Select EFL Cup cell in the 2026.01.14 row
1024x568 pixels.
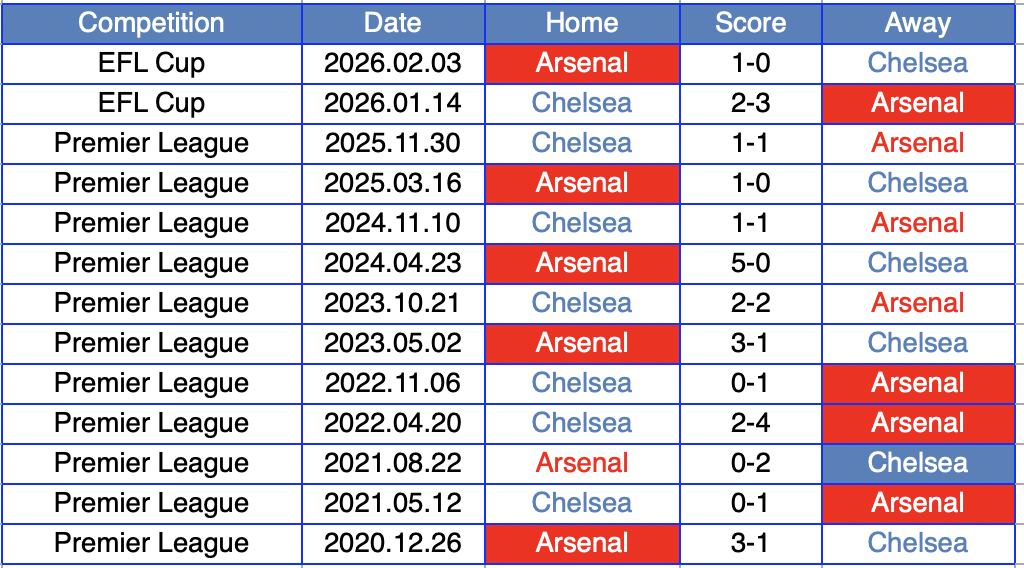(151, 103)
